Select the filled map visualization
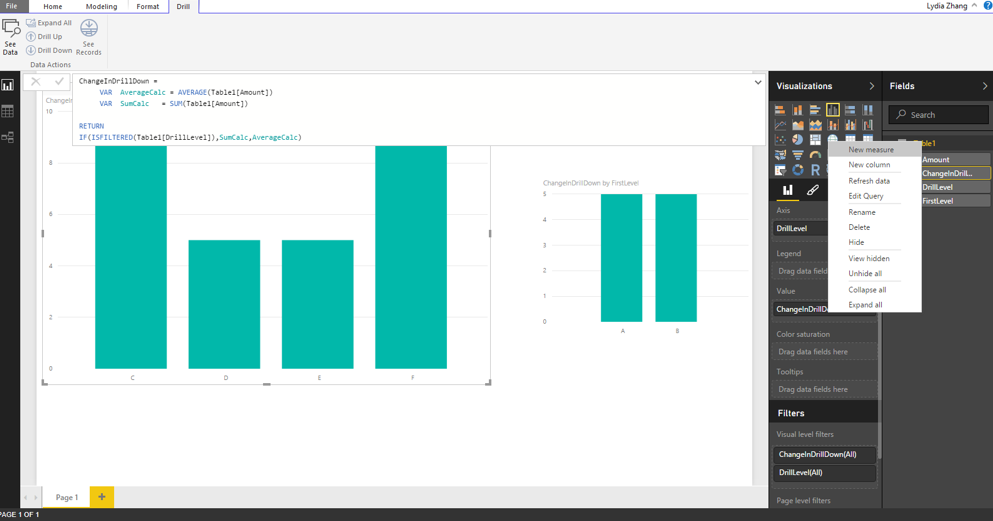This screenshot has width=993, height=521. (x=780, y=155)
